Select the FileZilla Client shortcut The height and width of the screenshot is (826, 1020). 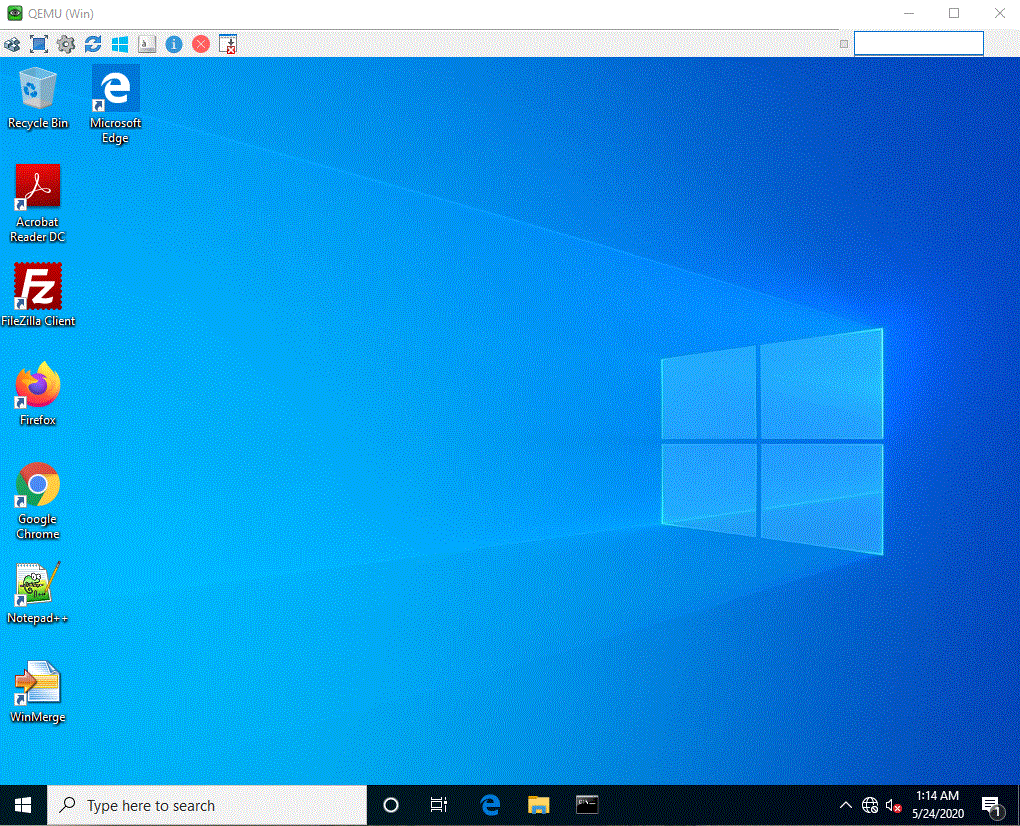tap(38, 295)
